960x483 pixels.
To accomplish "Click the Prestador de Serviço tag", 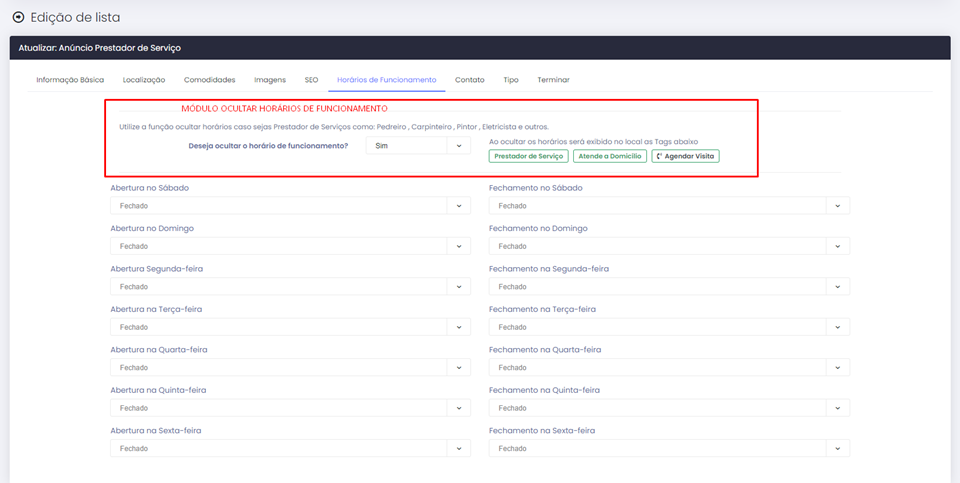I will tap(528, 156).
